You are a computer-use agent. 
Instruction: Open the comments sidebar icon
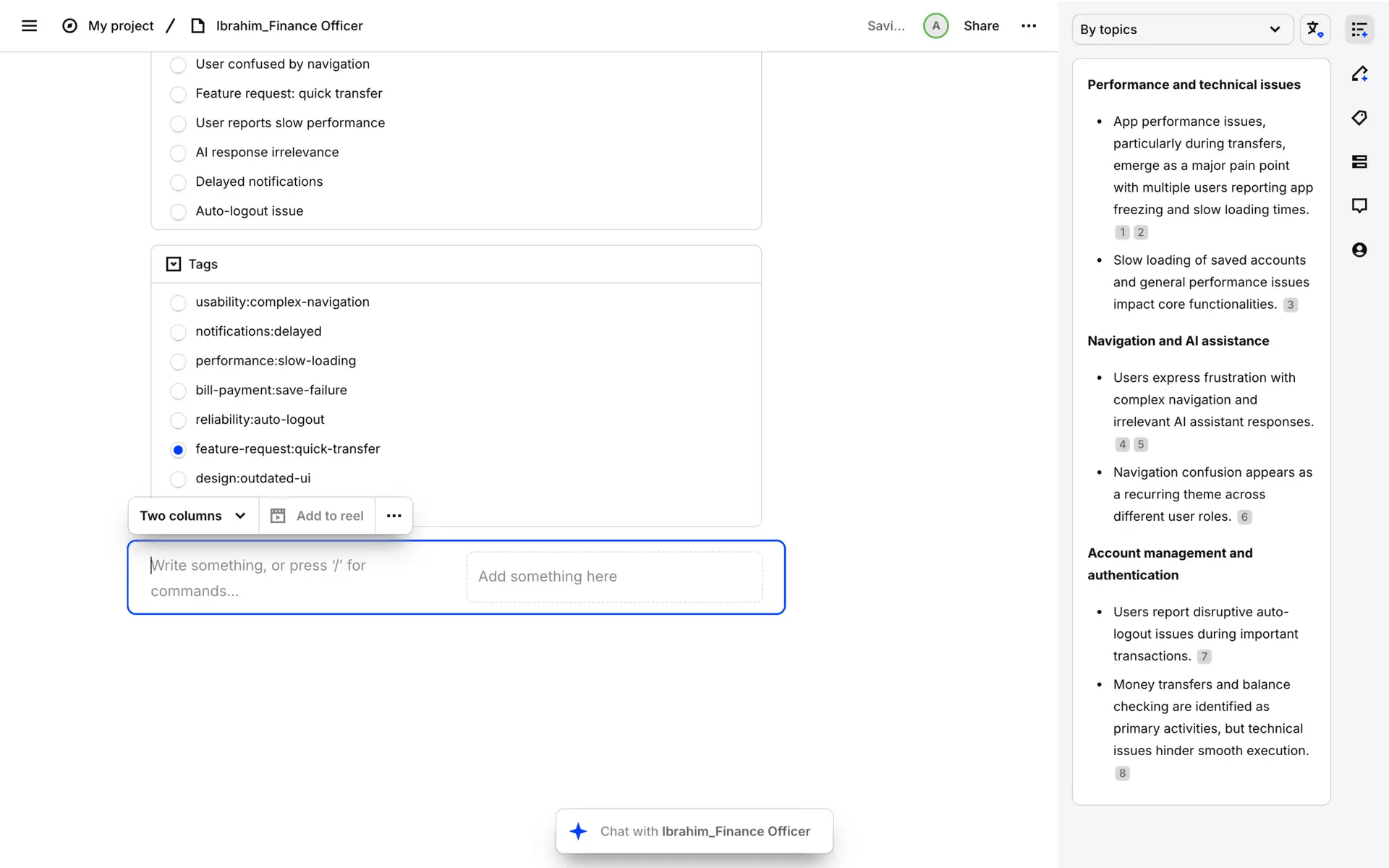1359,206
